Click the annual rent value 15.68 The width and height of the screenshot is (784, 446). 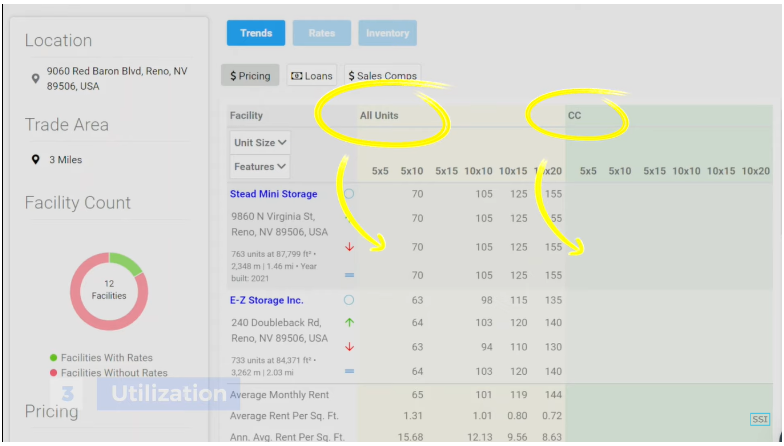pyautogui.click(x=410, y=438)
